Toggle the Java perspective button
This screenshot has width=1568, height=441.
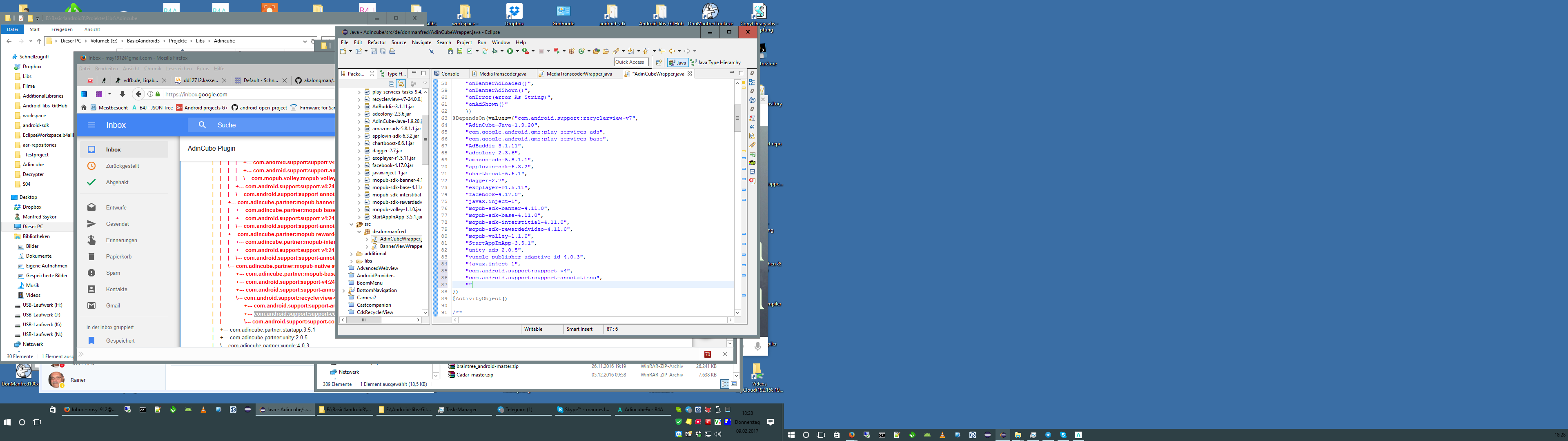click(677, 62)
